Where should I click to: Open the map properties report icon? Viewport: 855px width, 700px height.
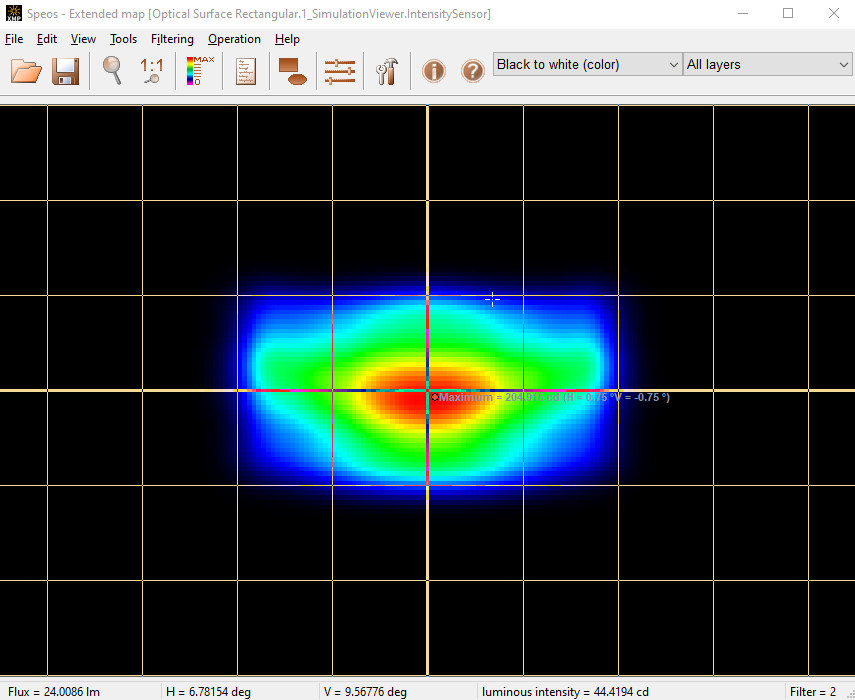pyautogui.click(x=245, y=71)
